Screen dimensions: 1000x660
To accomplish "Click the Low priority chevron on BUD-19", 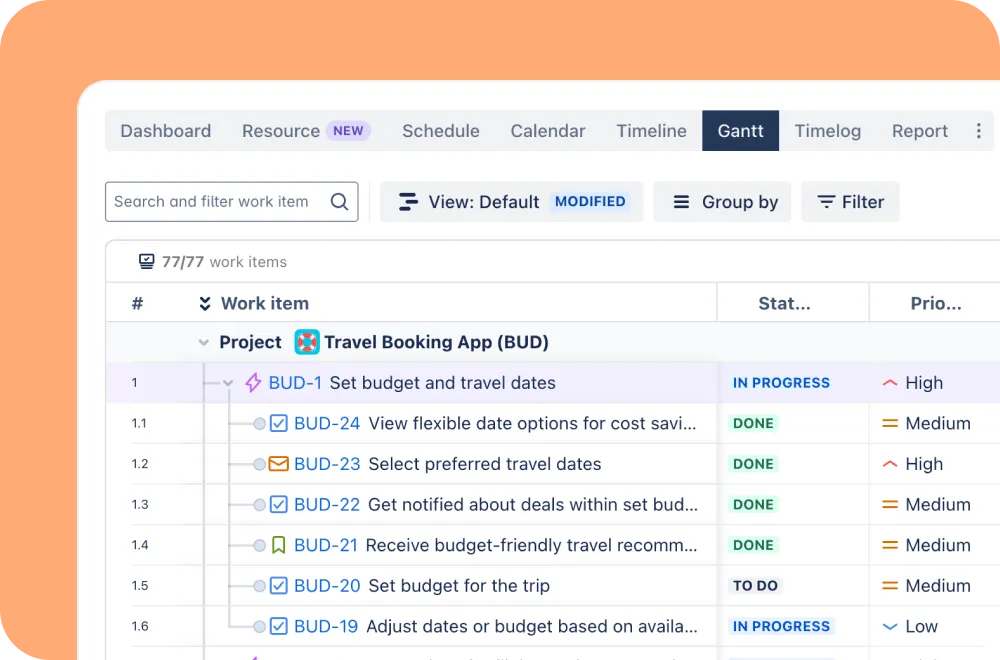I will (x=890, y=626).
